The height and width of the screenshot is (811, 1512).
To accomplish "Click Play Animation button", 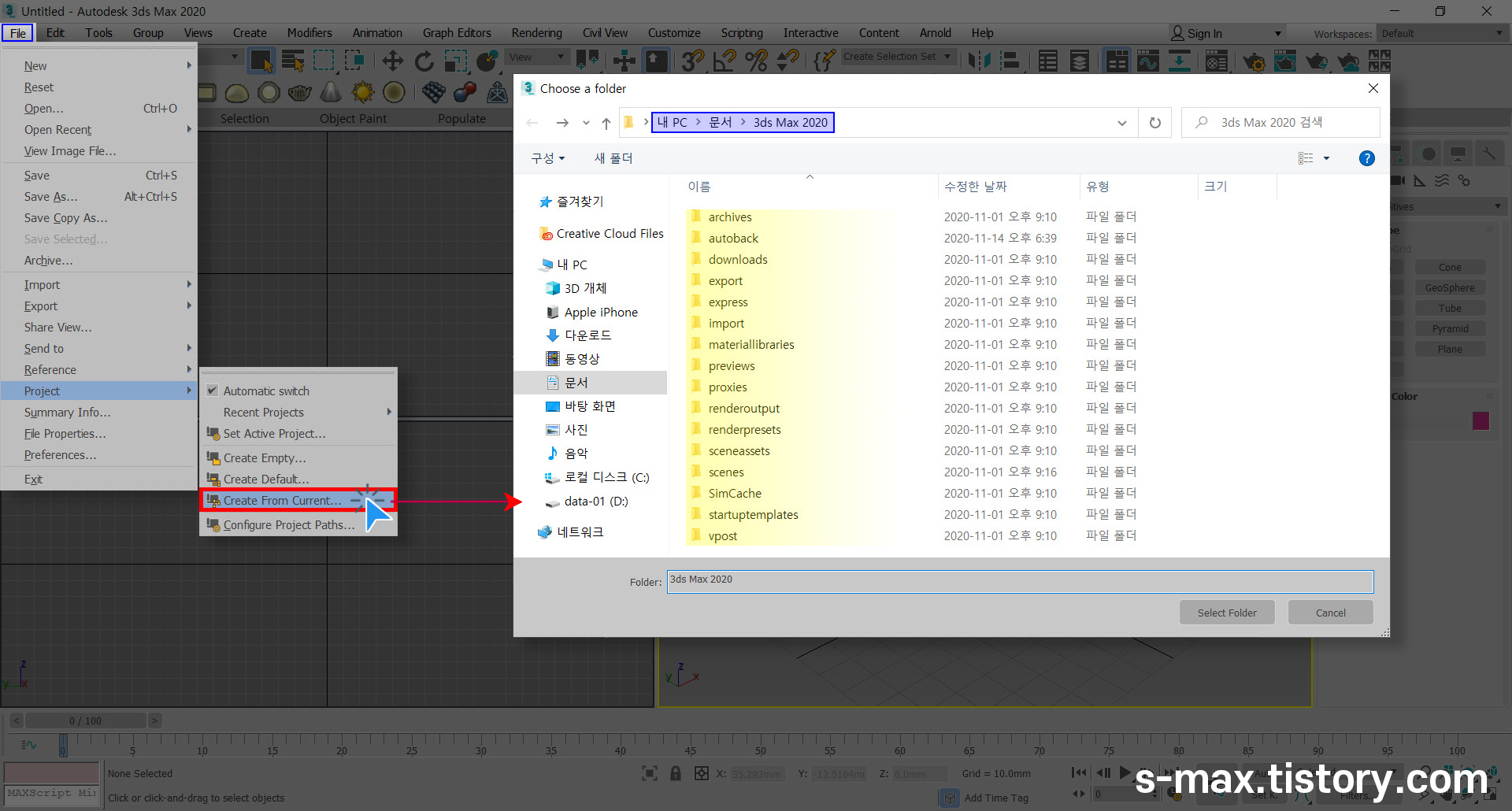I will [1125, 773].
